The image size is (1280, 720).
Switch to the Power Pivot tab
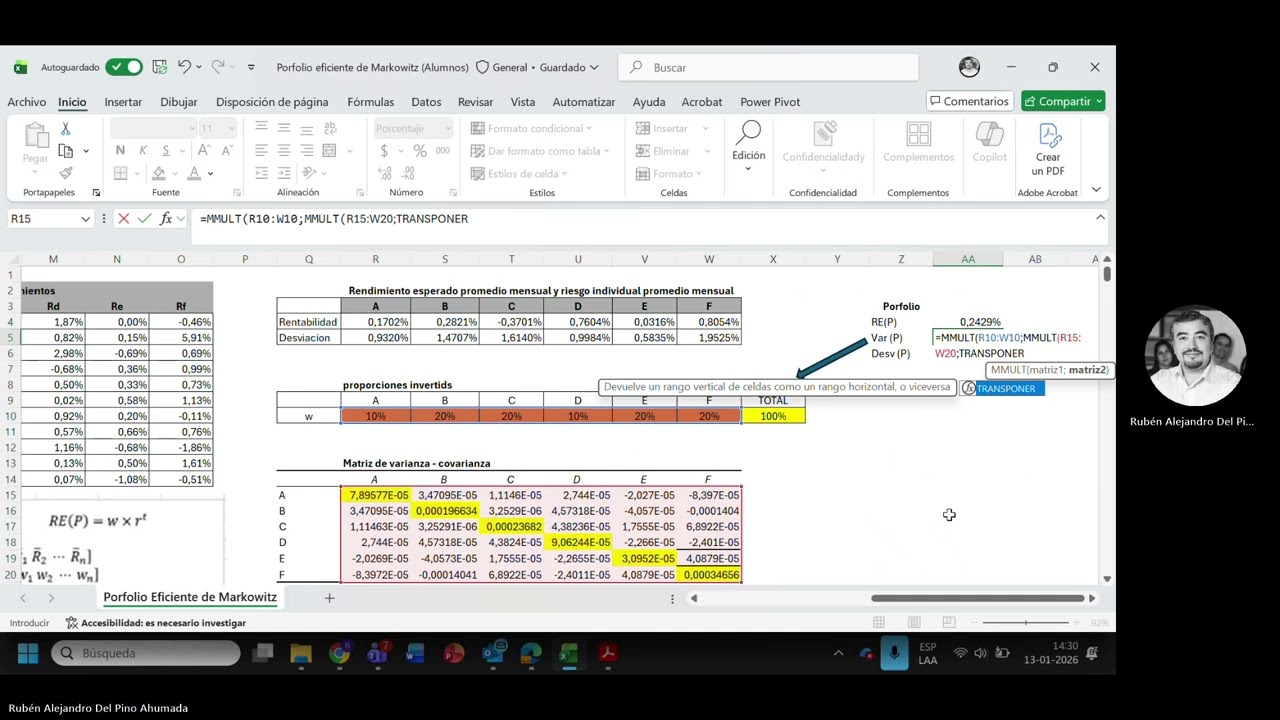tap(770, 102)
